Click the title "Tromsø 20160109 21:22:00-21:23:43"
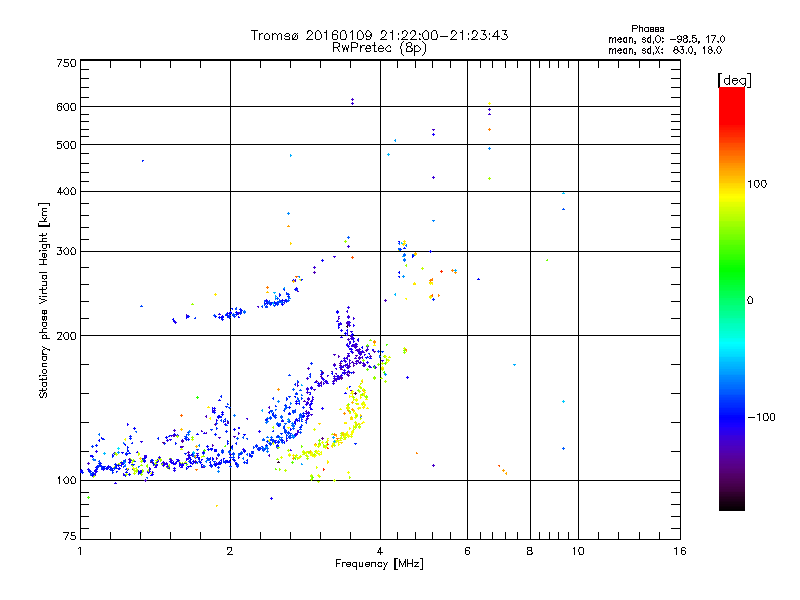This screenshot has width=800, height=600. [379, 35]
